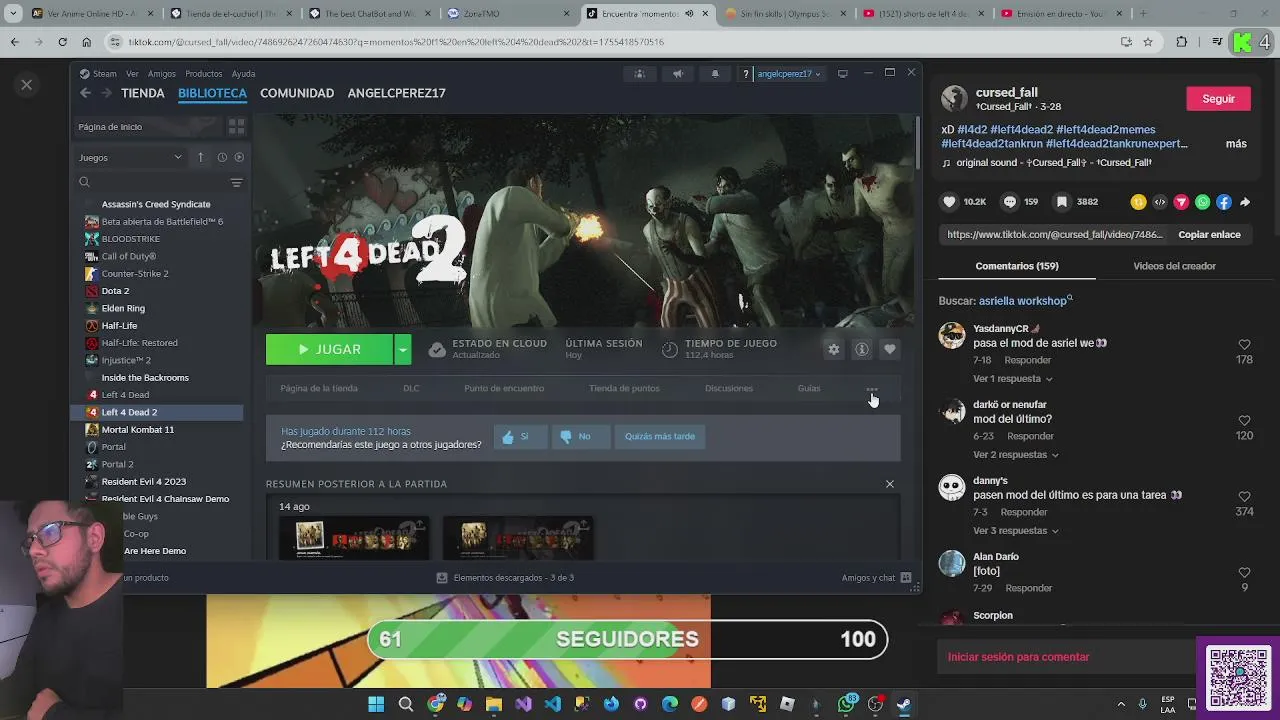Screen dimensions: 1280x720
Task: Like Alan Darío's comment heart
Action: (1244, 573)
